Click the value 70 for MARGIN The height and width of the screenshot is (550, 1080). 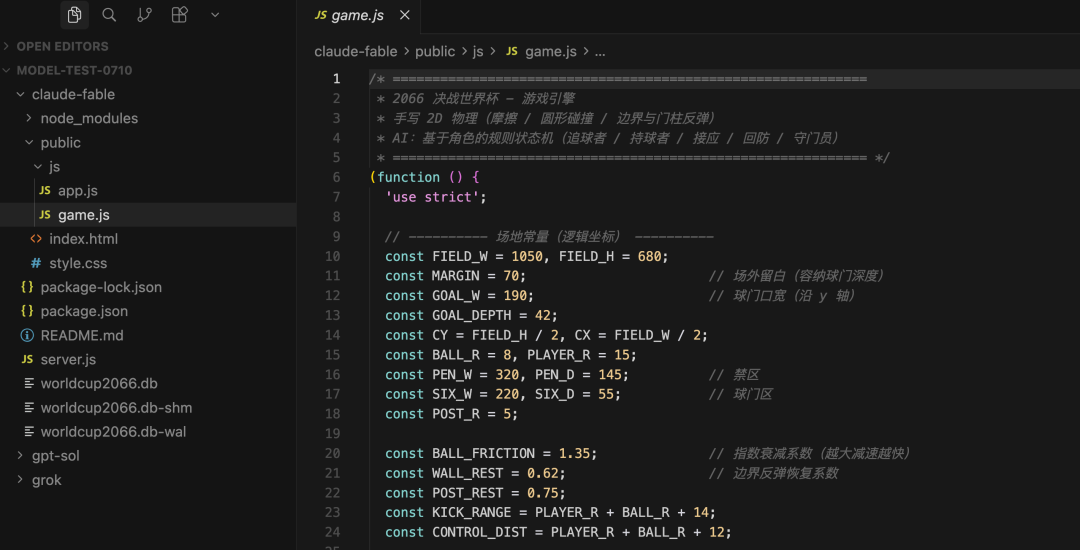click(511, 276)
